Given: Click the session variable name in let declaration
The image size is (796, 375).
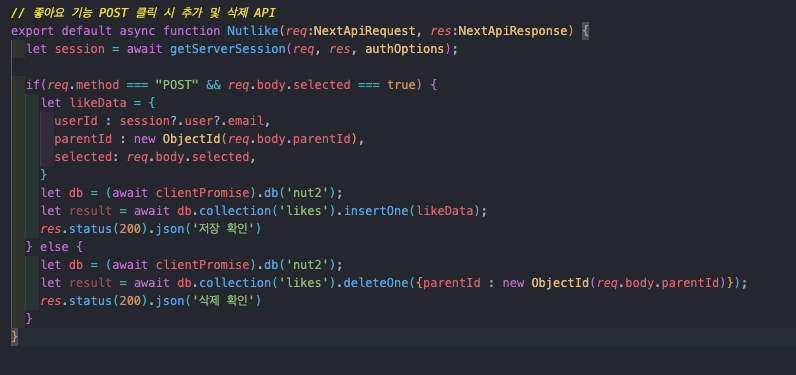Looking at the screenshot, I should coord(80,49).
